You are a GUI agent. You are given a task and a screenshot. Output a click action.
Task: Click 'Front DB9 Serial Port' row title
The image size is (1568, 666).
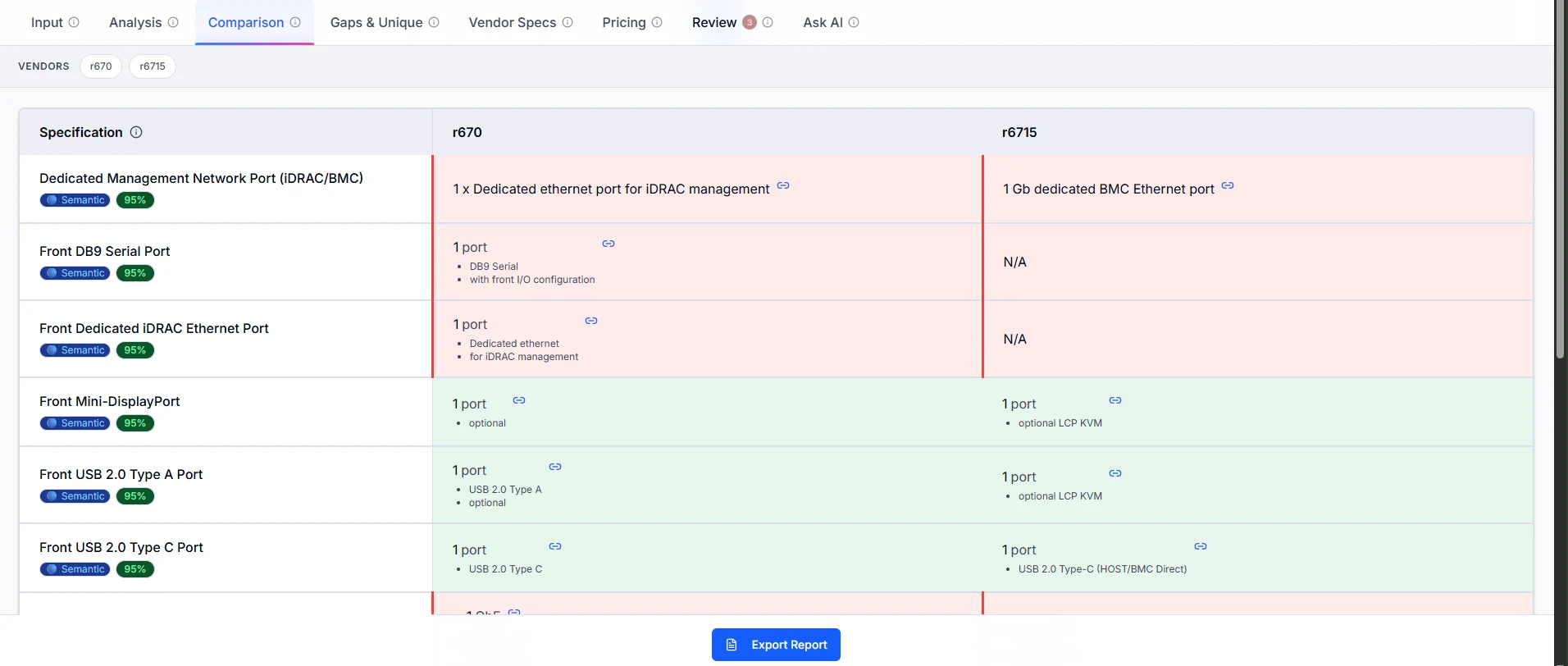[x=105, y=251]
